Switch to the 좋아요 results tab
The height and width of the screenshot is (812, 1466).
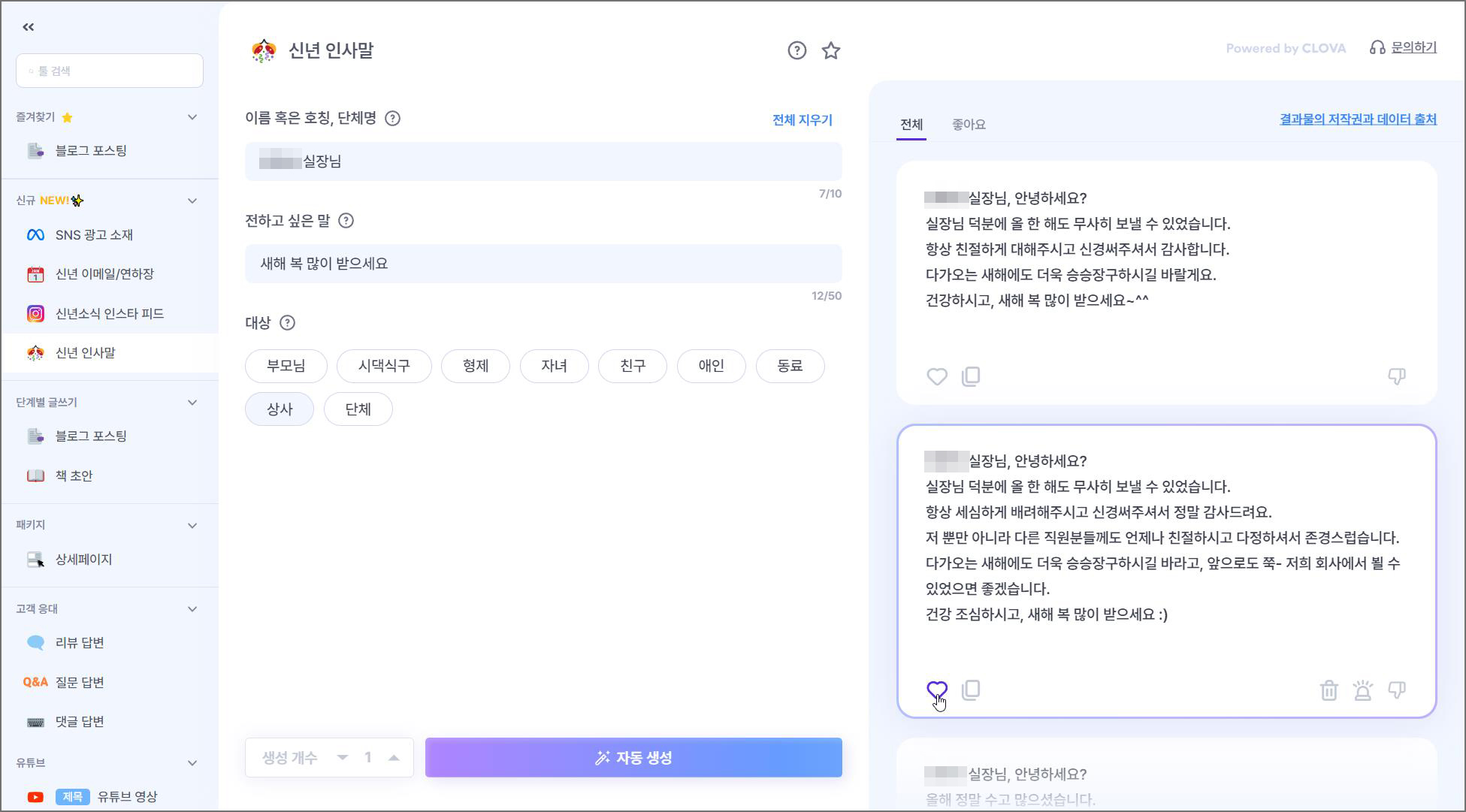[969, 125]
